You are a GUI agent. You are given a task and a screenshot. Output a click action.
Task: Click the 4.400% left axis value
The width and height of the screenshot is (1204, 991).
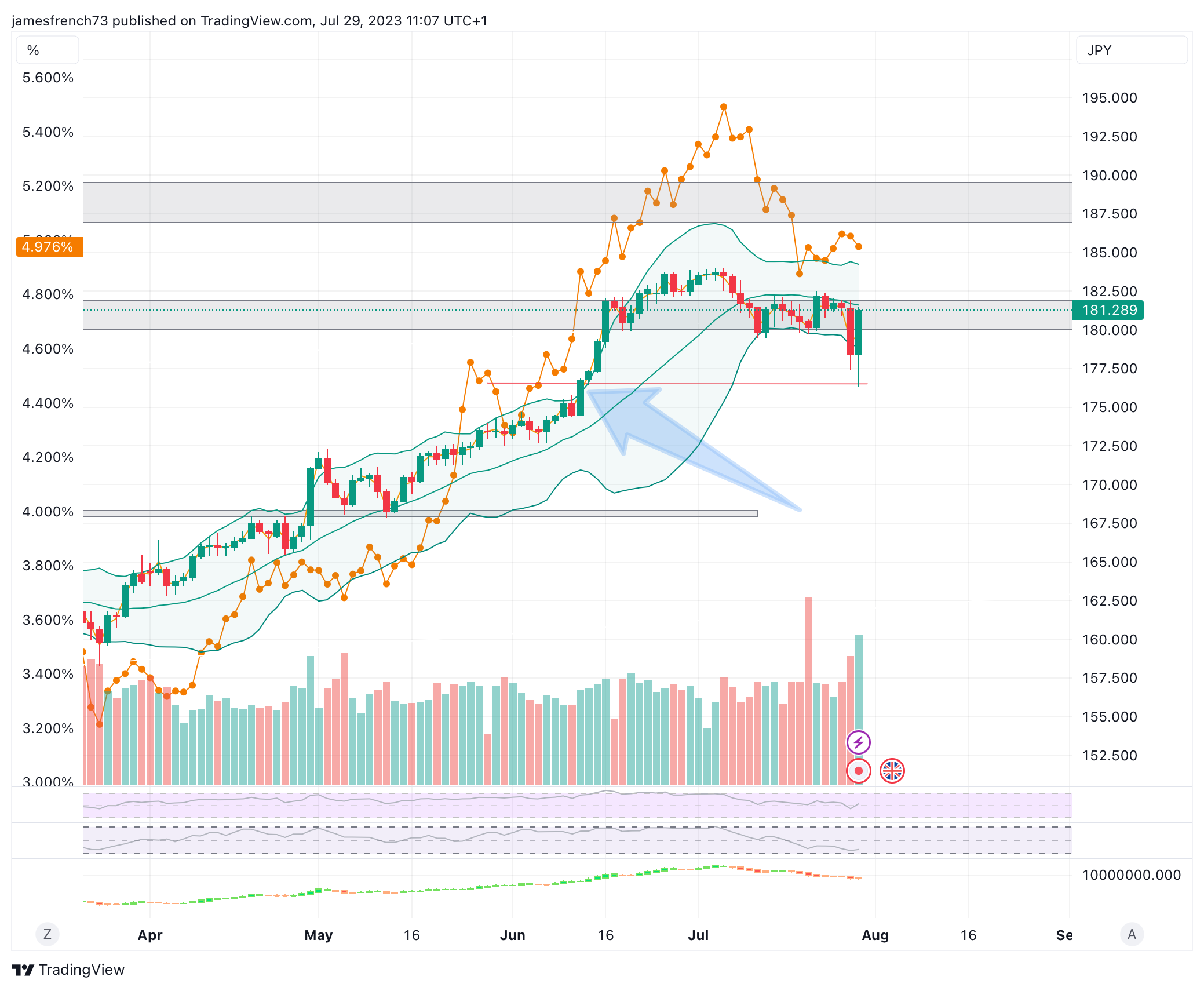pos(48,403)
